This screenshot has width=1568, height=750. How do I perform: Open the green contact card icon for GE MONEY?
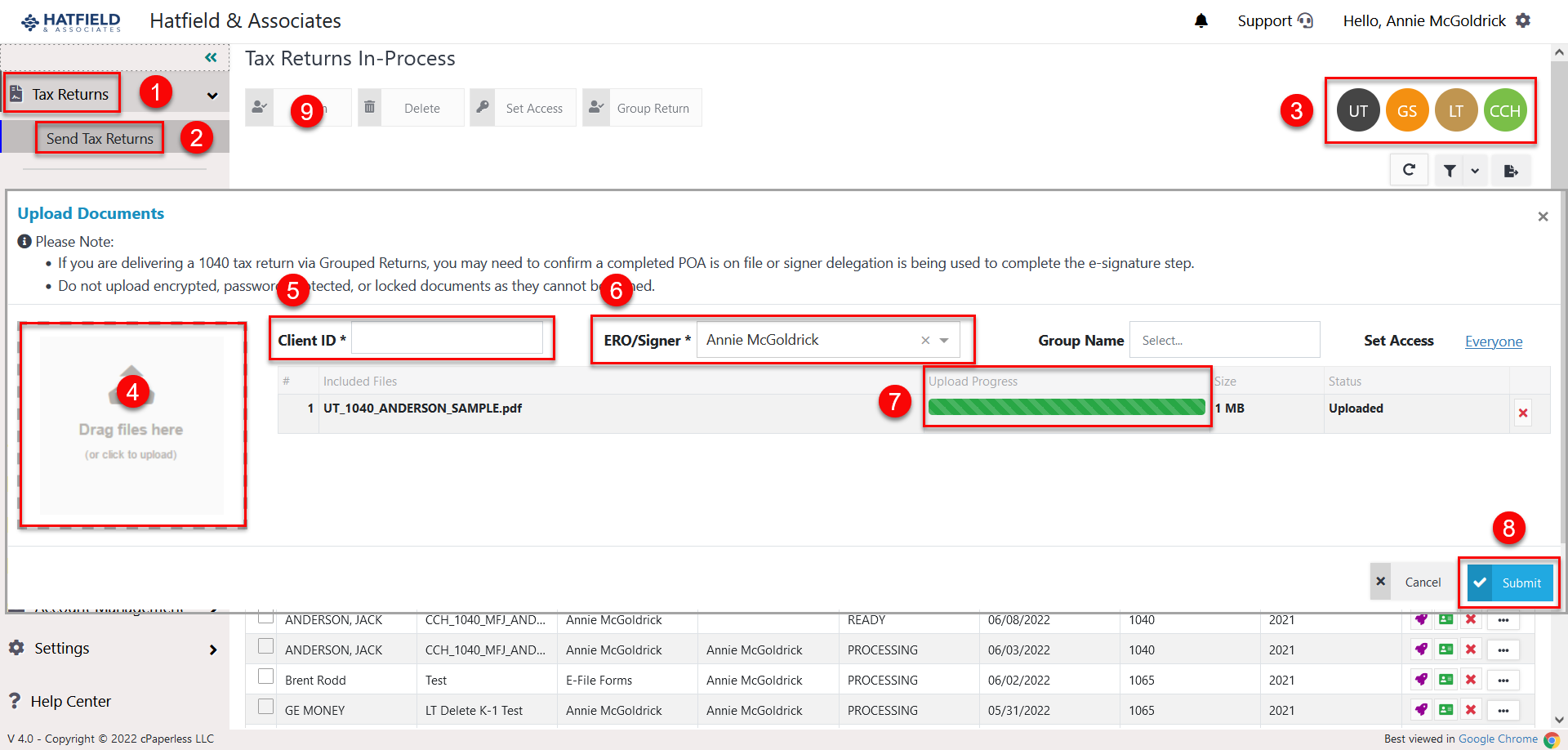pos(1445,709)
